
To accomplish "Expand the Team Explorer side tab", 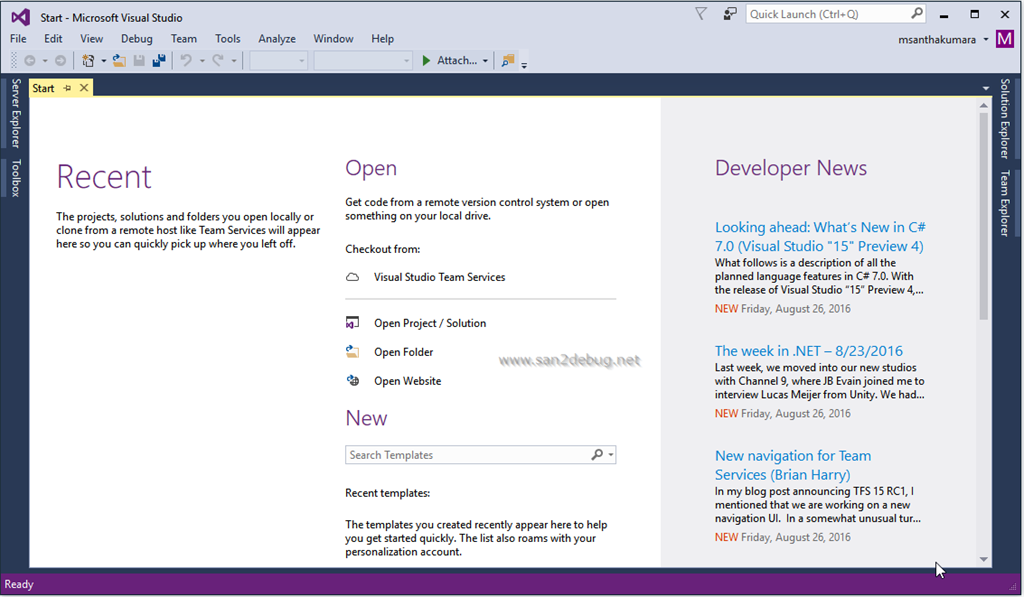I will click(1005, 203).
